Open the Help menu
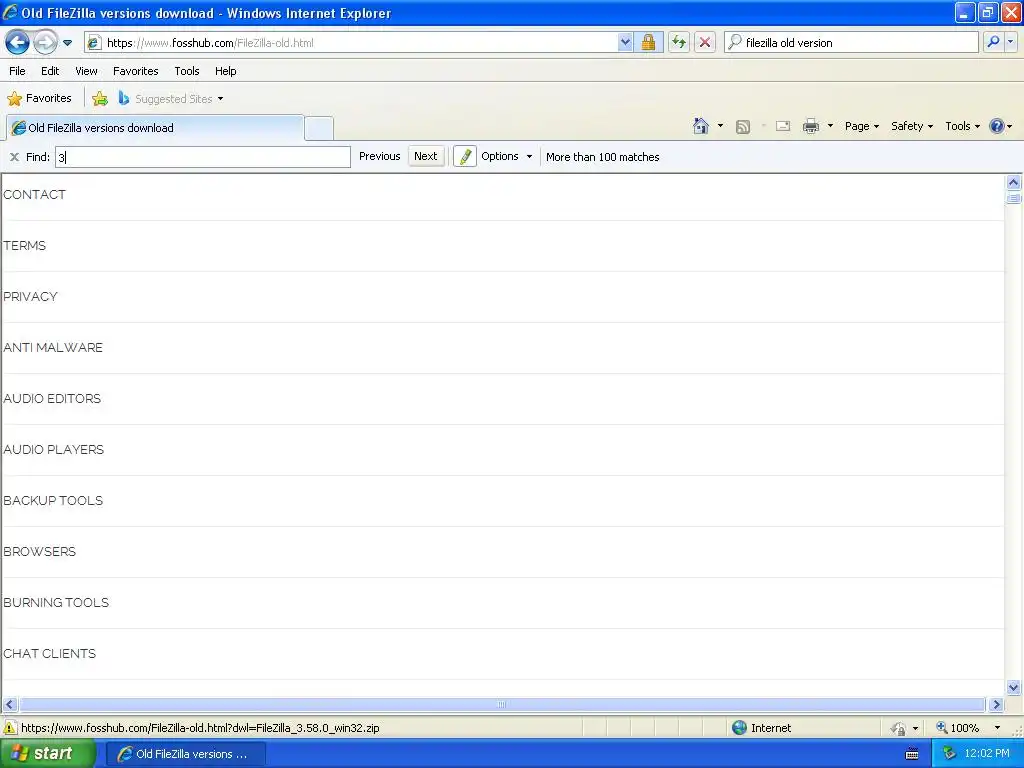The height and width of the screenshot is (768, 1024). click(226, 71)
